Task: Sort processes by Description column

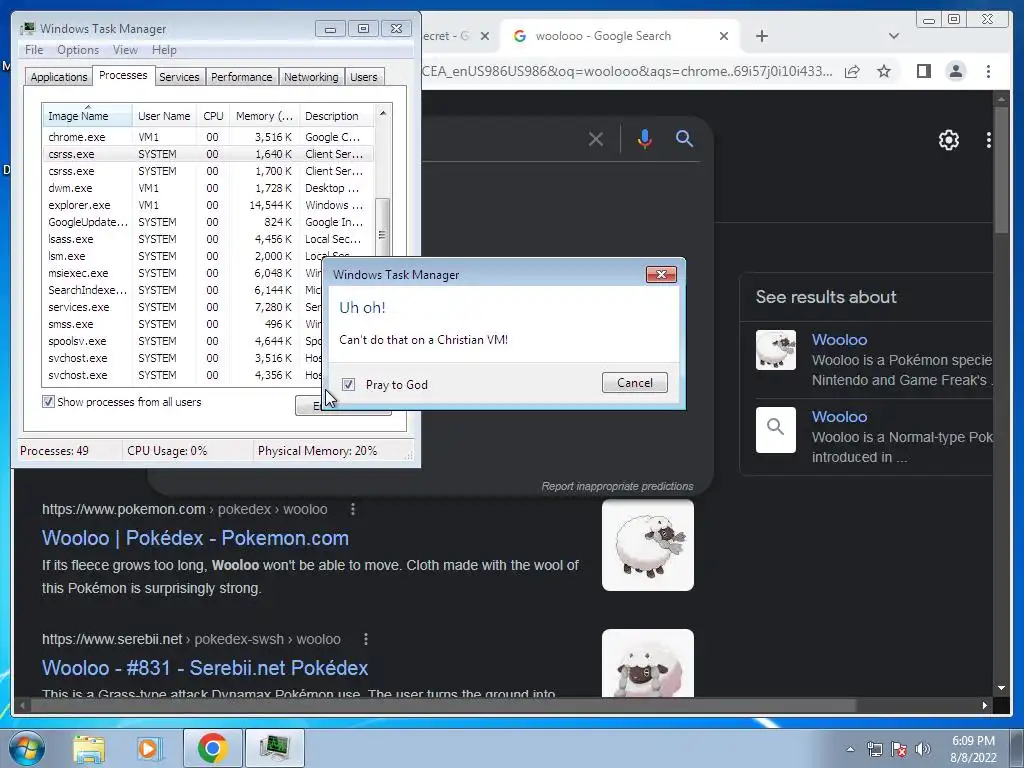Action: click(337, 116)
